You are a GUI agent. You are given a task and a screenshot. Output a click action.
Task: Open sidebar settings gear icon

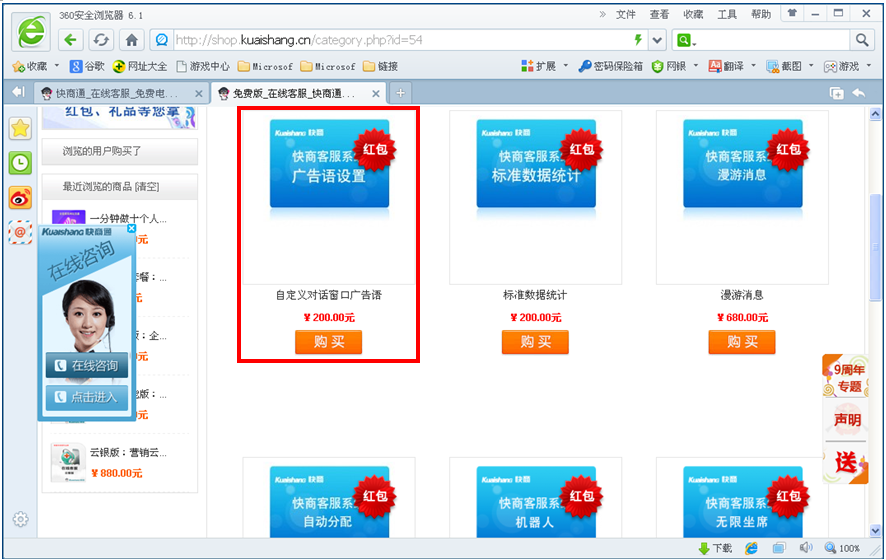pyautogui.click(x=20, y=519)
